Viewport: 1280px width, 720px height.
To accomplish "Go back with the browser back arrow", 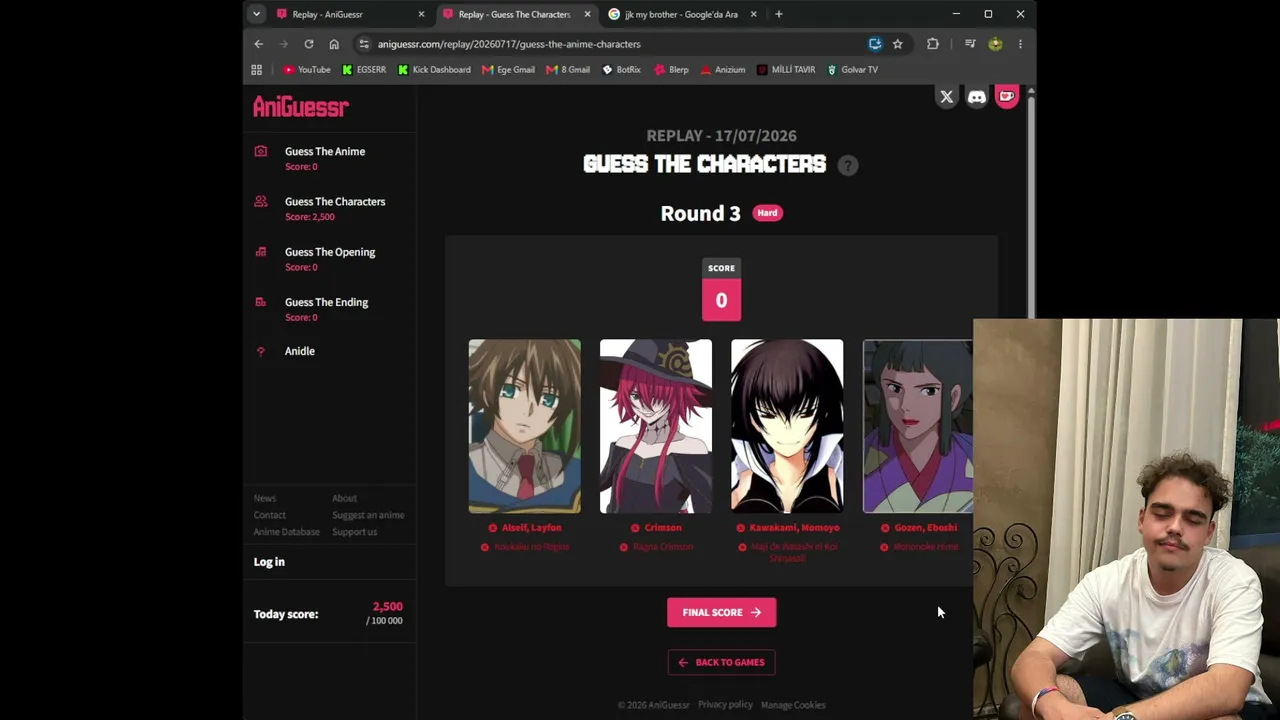I will pyautogui.click(x=258, y=44).
